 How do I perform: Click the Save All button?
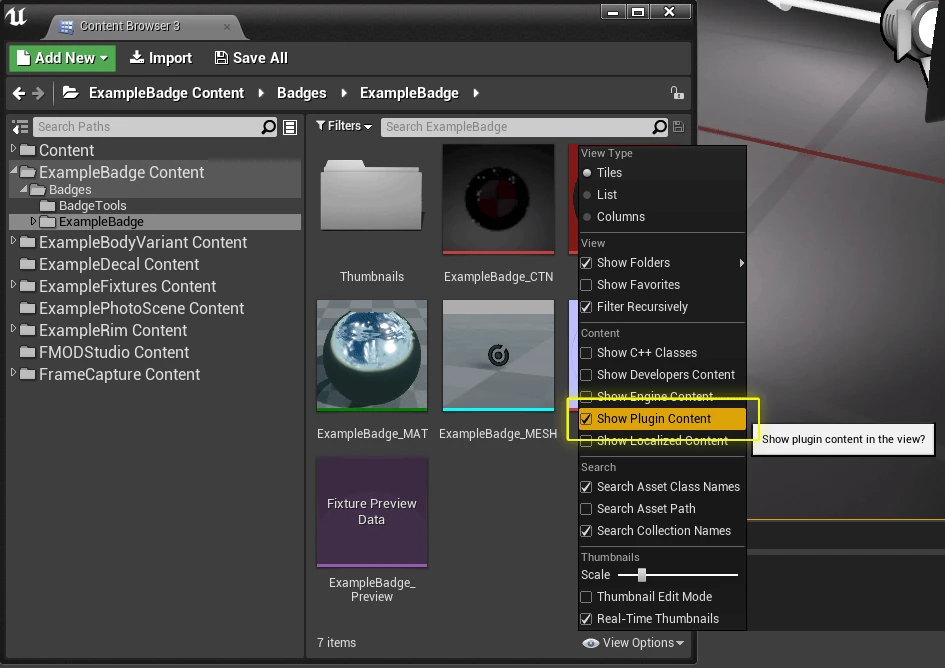point(251,58)
